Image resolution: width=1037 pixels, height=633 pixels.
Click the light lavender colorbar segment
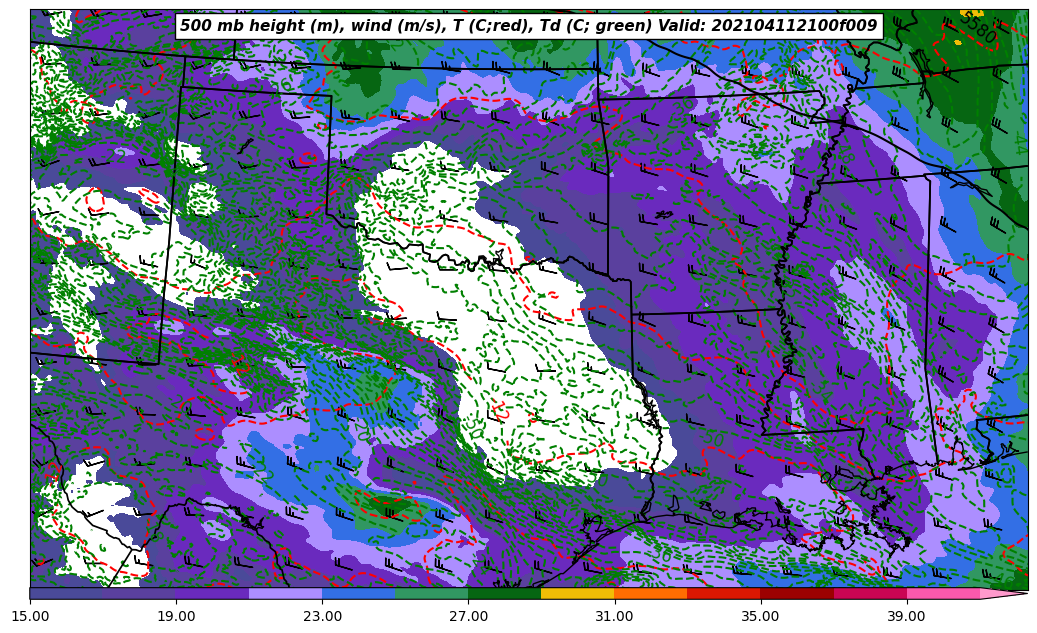pyautogui.click(x=285, y=594)
